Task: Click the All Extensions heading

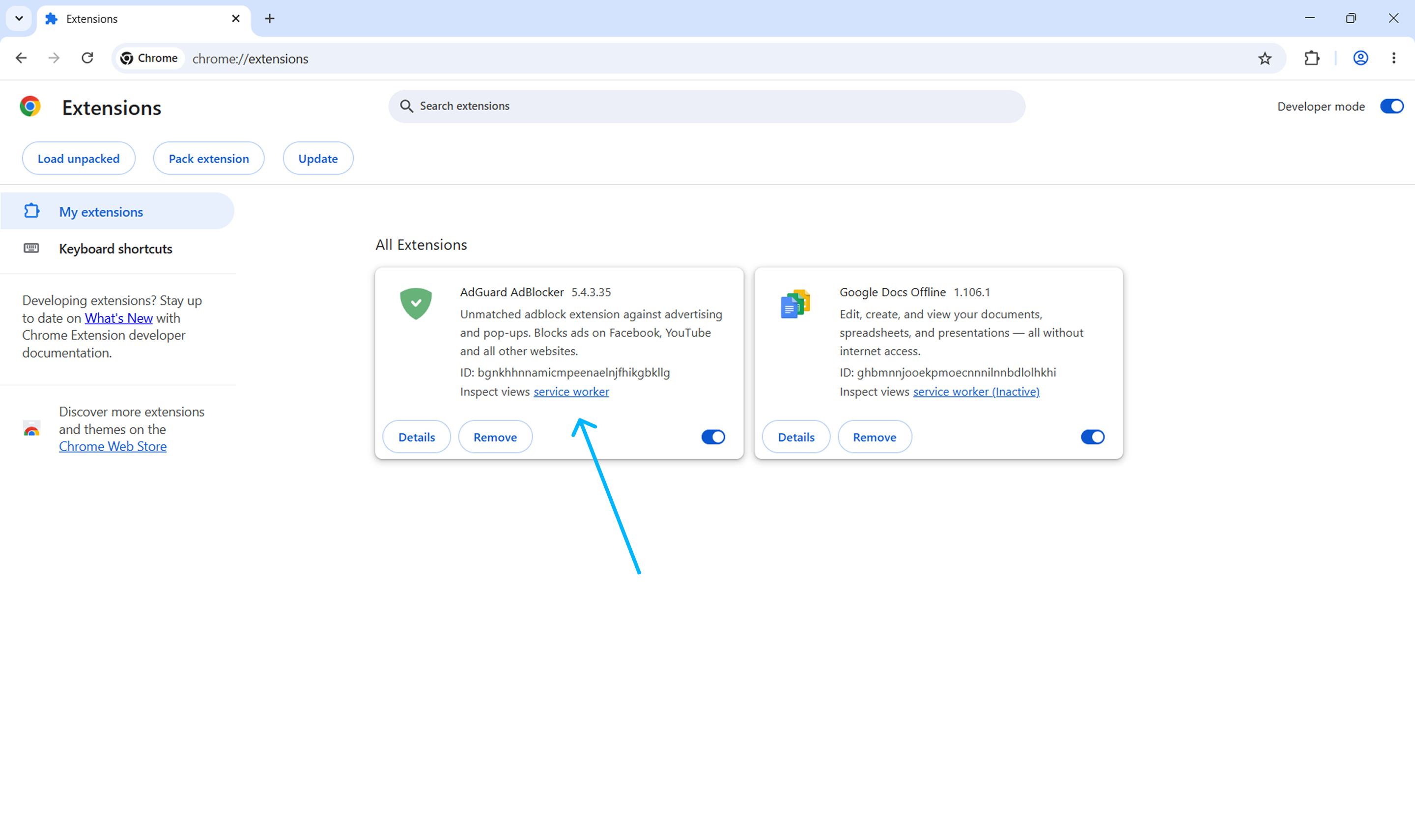Action: coord(421,245)
